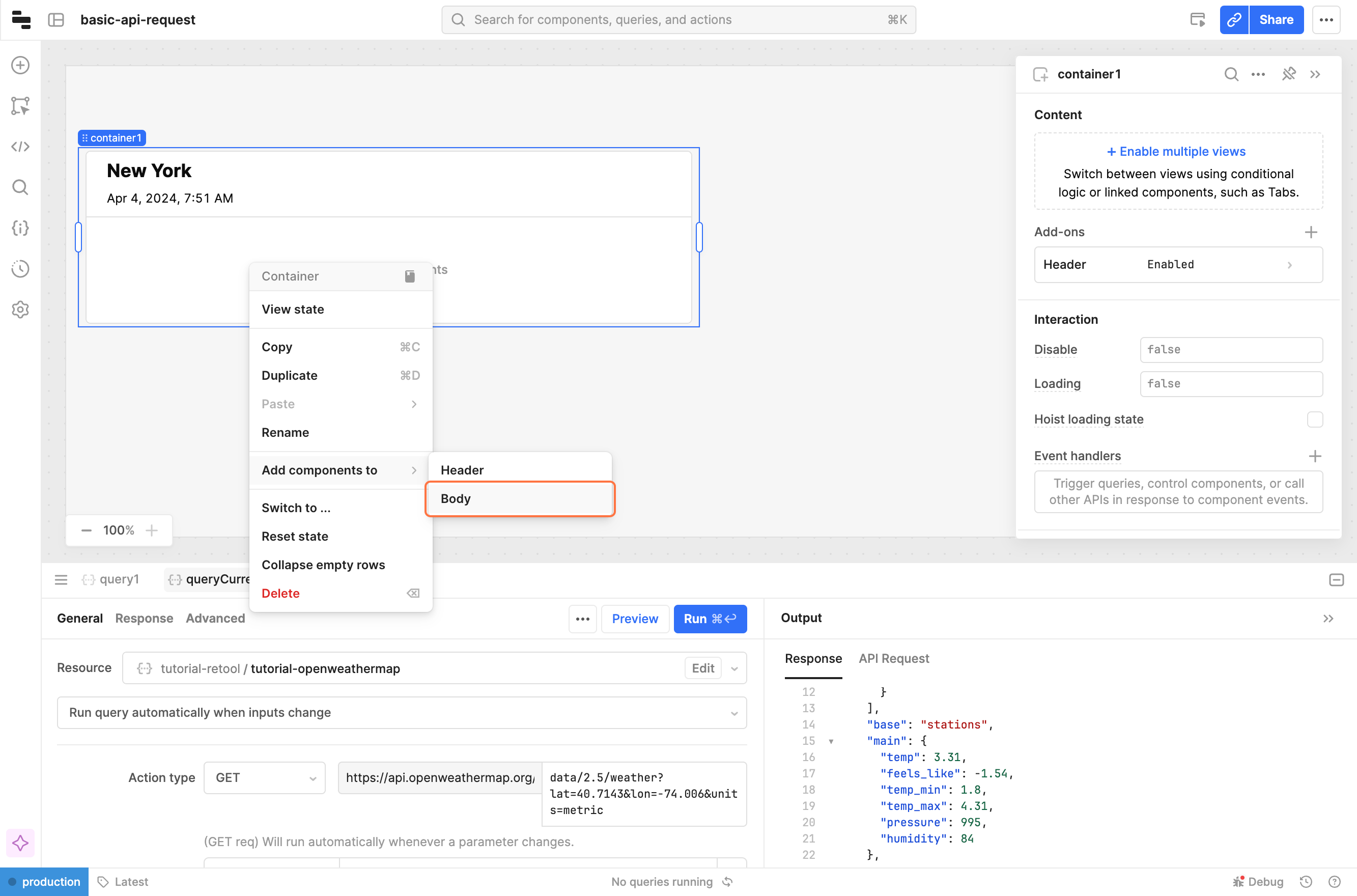Image resolution: width=1357 pixels, height=896 pixels.
Task: Open the Code panel icon in left sidebar
Action: pyautogui.click(x=20, y=147)
